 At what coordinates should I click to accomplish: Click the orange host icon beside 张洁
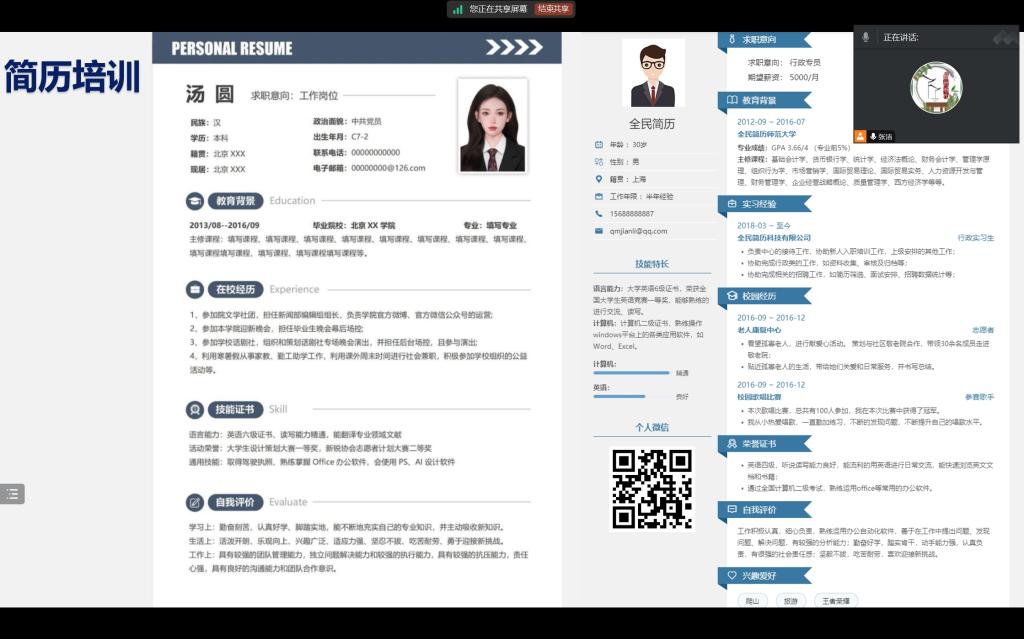[860, 136]
